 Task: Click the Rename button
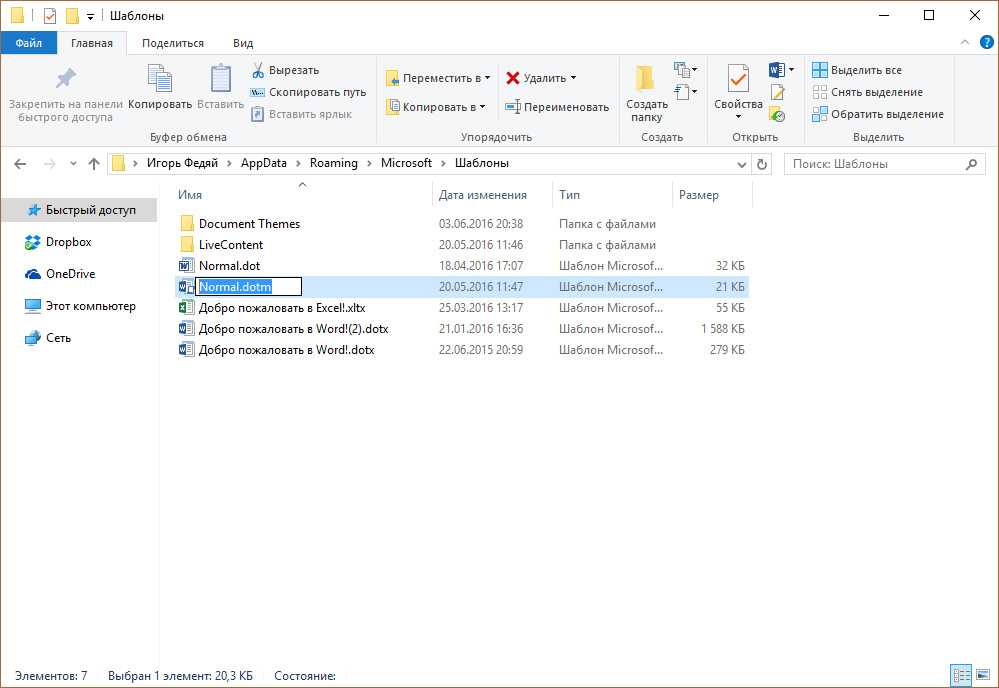tap(557, 107)
